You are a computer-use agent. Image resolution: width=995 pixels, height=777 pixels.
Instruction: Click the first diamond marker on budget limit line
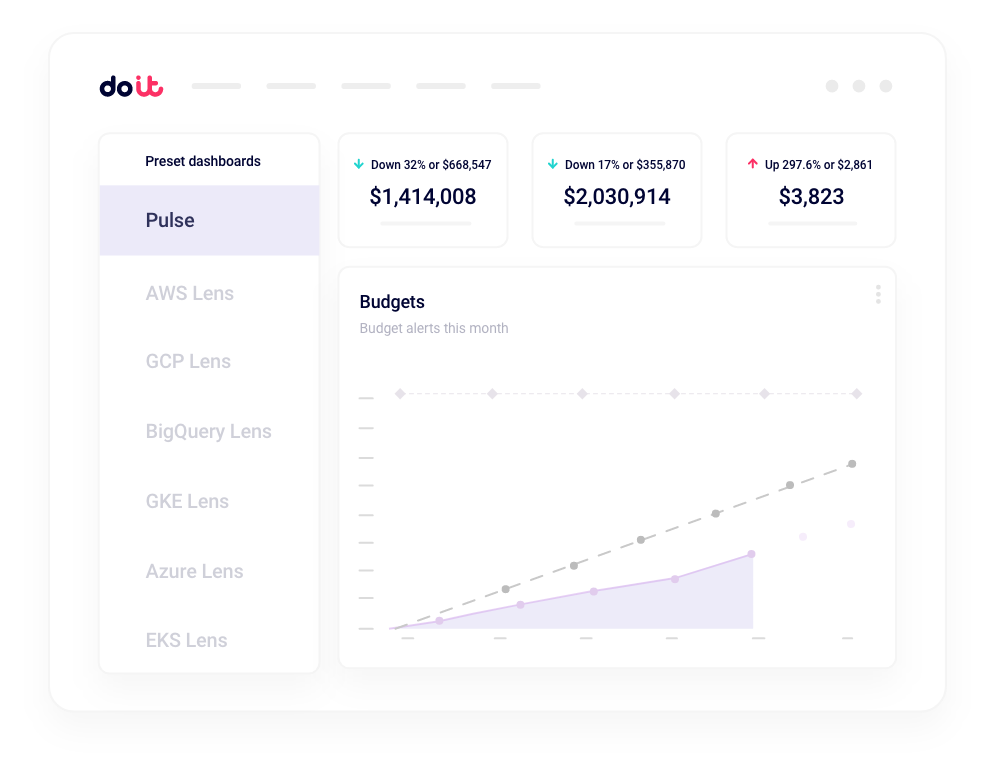click(x=400, y=394)
